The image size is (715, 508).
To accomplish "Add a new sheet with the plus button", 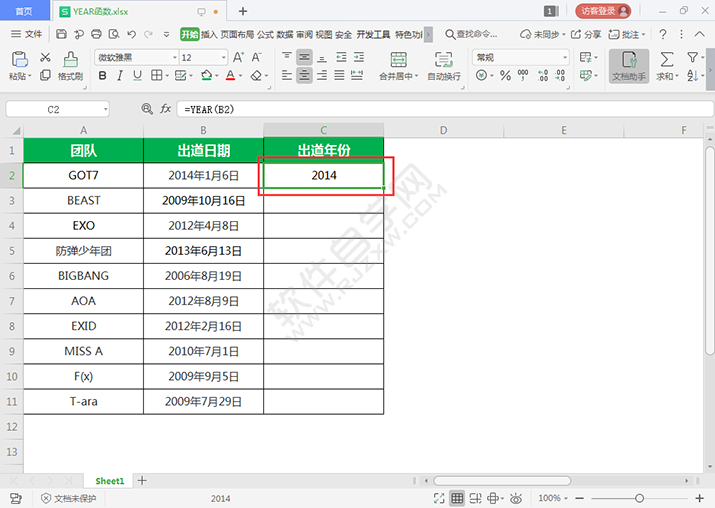I will pos(142,480).
